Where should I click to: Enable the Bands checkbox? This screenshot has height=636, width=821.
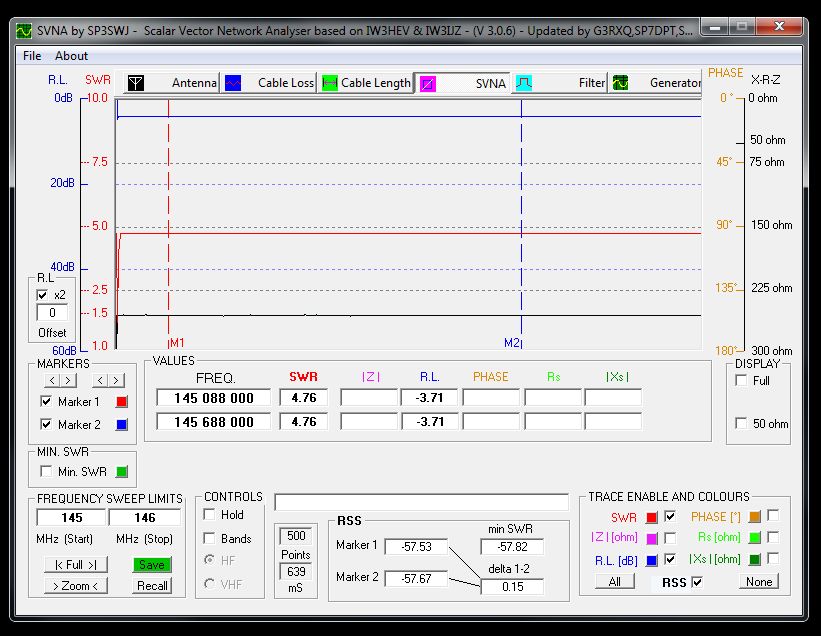(x=209, y=539)
